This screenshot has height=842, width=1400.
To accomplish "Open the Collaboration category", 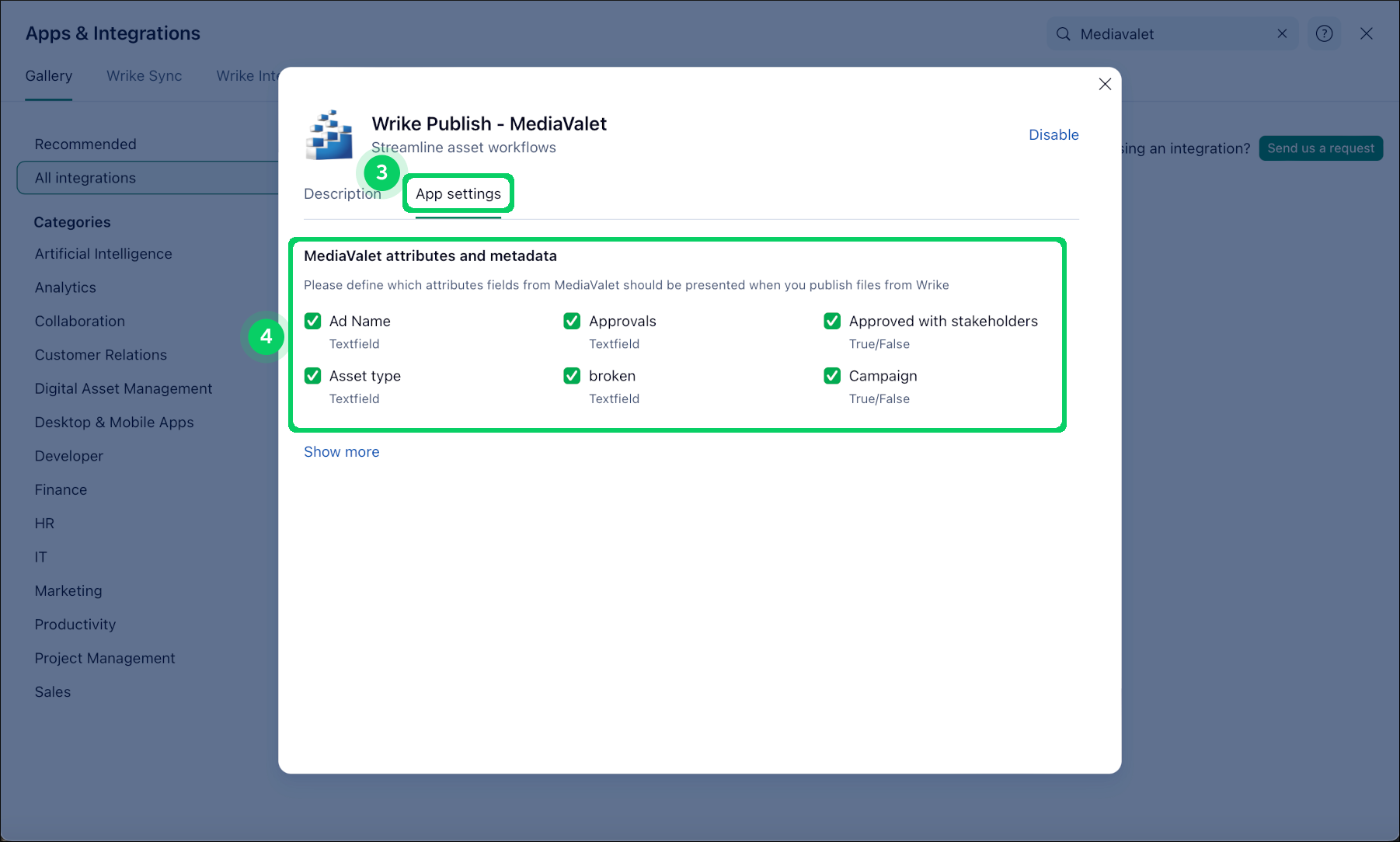I will pyautogui.click(x=80, y=322).
